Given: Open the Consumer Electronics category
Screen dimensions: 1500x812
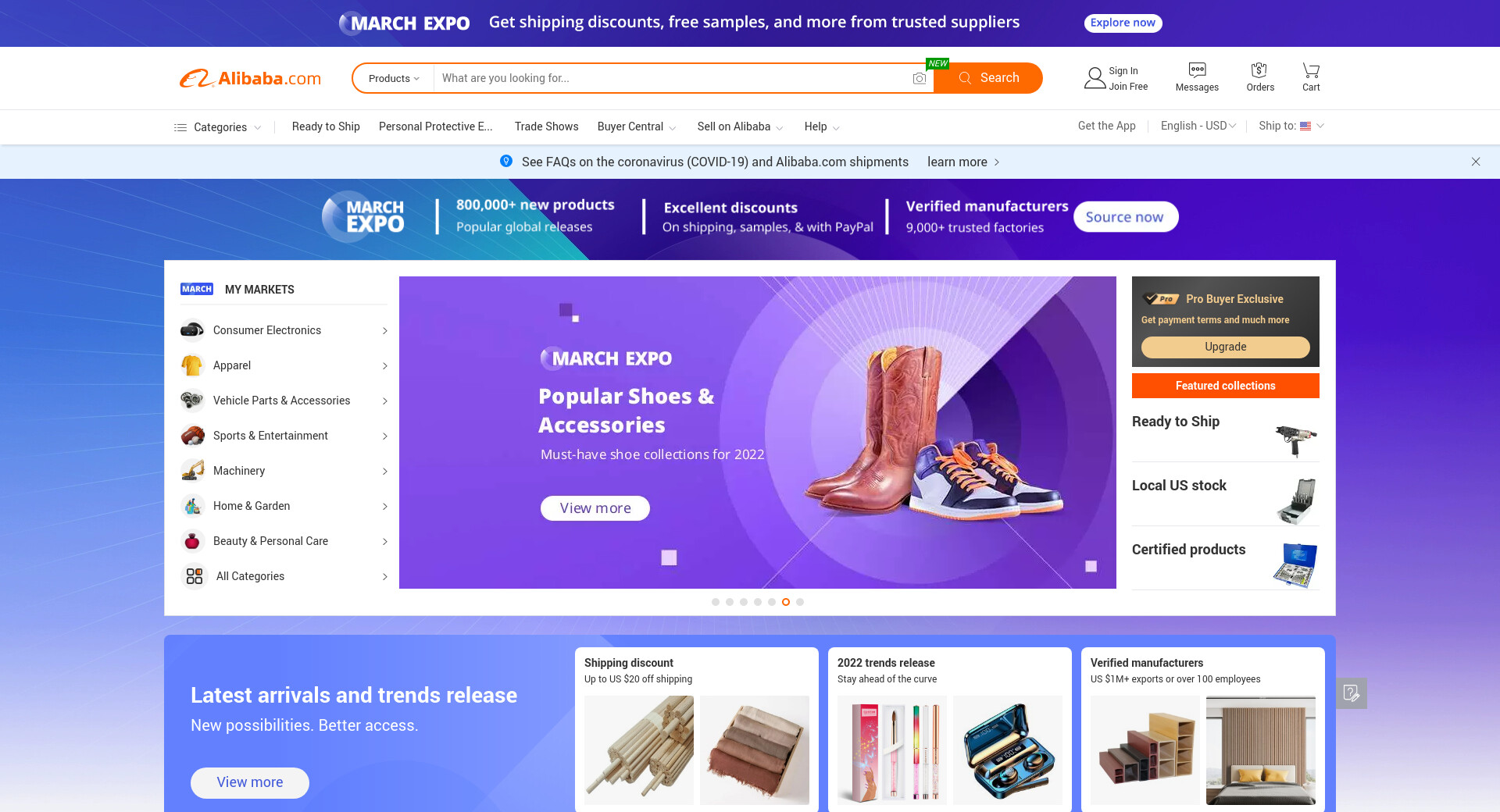Looking at the screenshot, I should click(x=284, y=330).
